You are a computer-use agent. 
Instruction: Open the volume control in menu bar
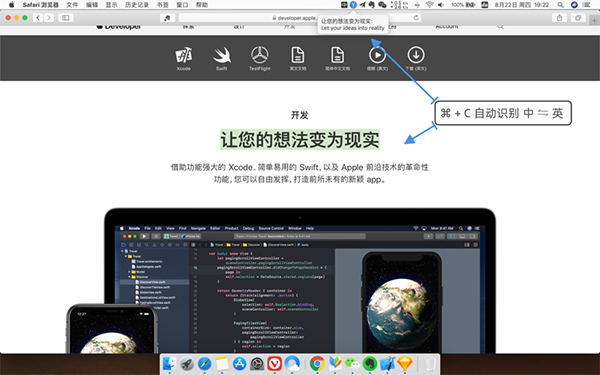pyautogui.click(x=441, y=5)
